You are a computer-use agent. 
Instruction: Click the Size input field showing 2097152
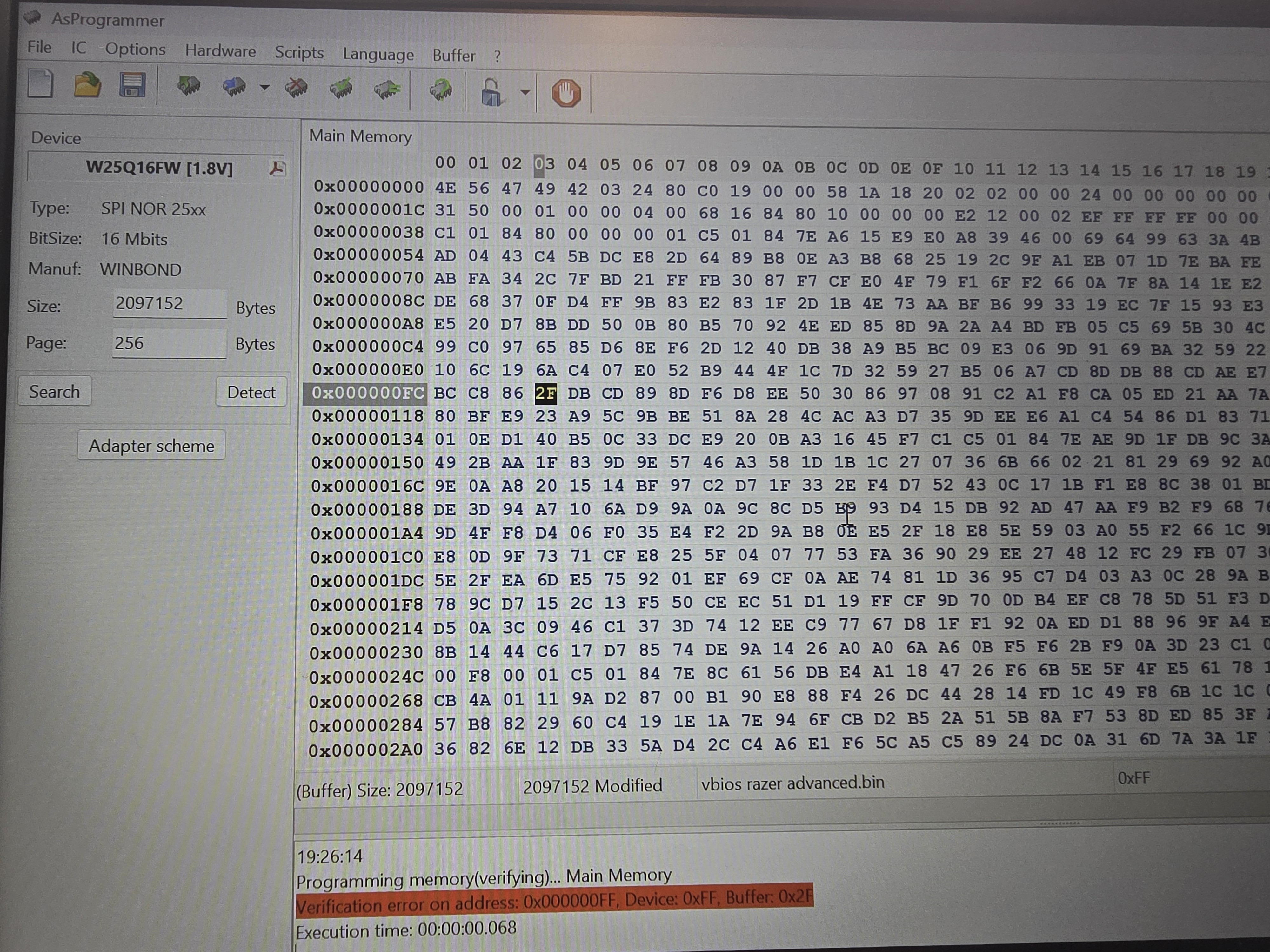pos(169,304)
